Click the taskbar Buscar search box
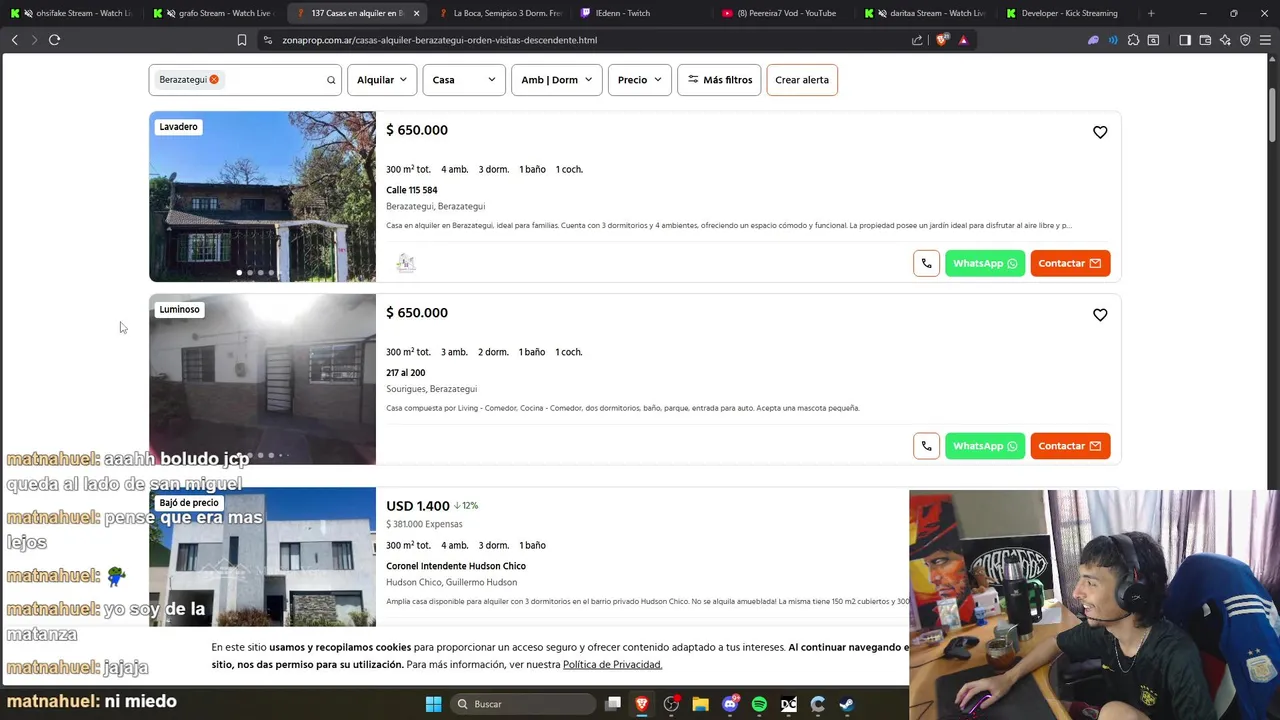 click(x=525, y=704)
